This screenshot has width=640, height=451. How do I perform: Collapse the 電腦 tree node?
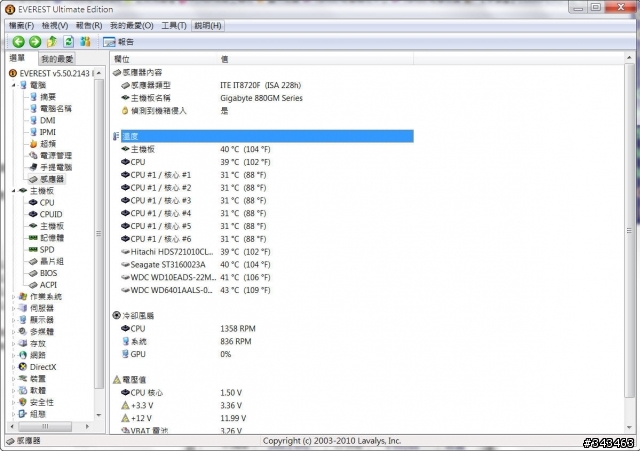tap(14, 85)
